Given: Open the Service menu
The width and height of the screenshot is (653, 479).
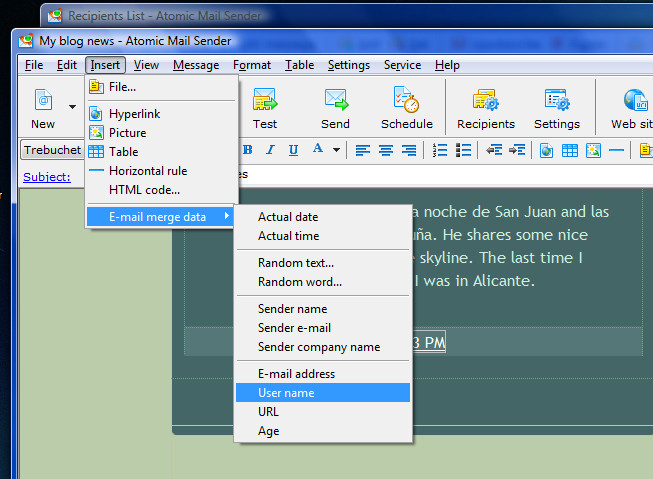Looking at the screenshot, I should [x=402, y=65].
